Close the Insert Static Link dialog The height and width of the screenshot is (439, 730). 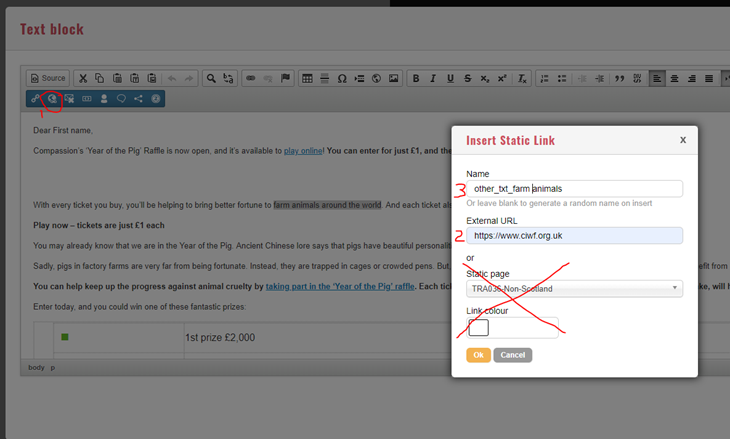pos(683,140)
